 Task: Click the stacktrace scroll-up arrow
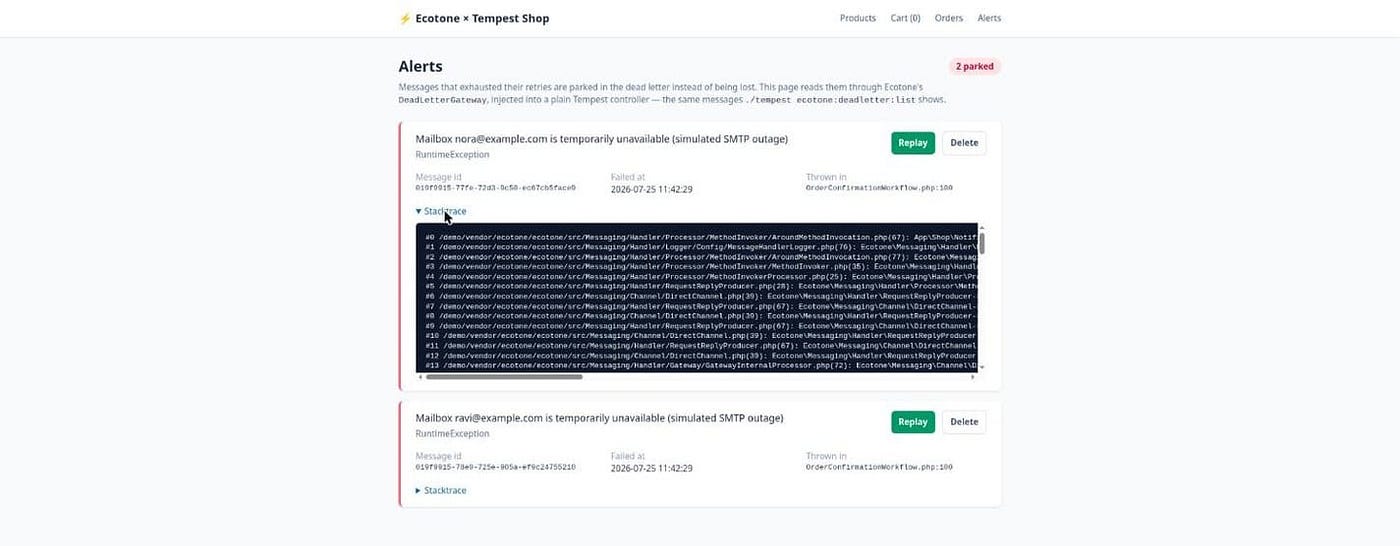982,228
